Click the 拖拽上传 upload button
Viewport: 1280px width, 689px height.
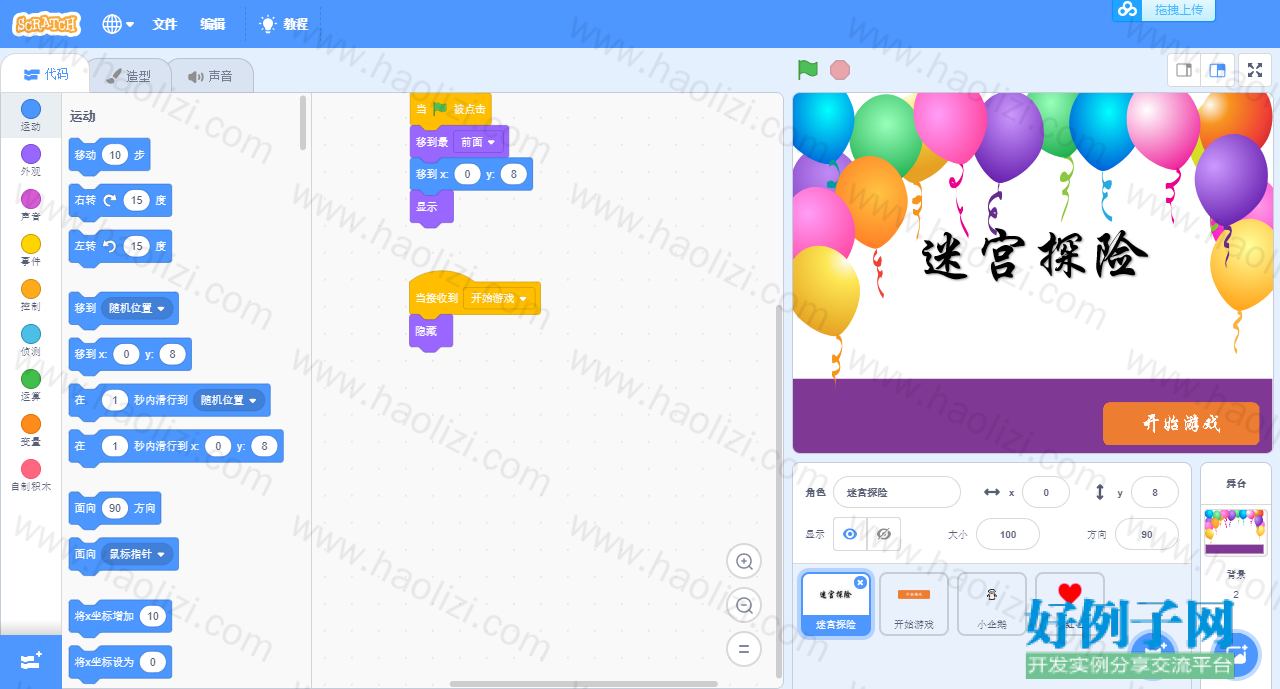(1163, 10)
